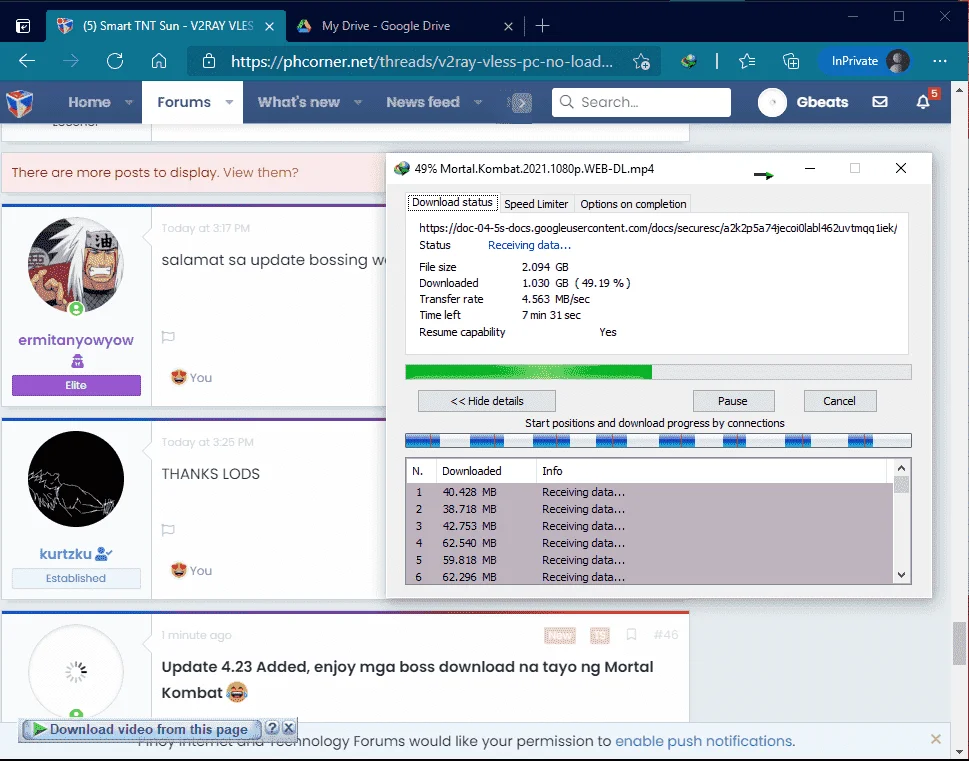Open post #46 permalink

(x=666, y=635)
